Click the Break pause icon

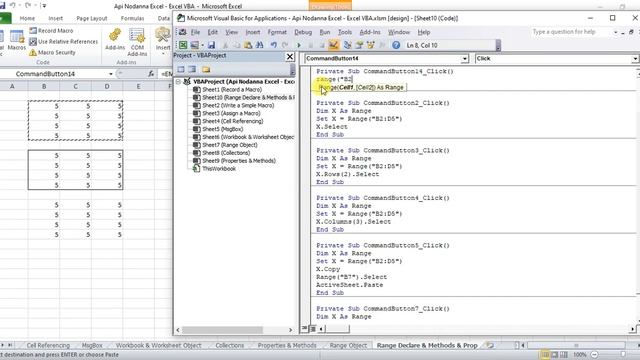point(311,45)
